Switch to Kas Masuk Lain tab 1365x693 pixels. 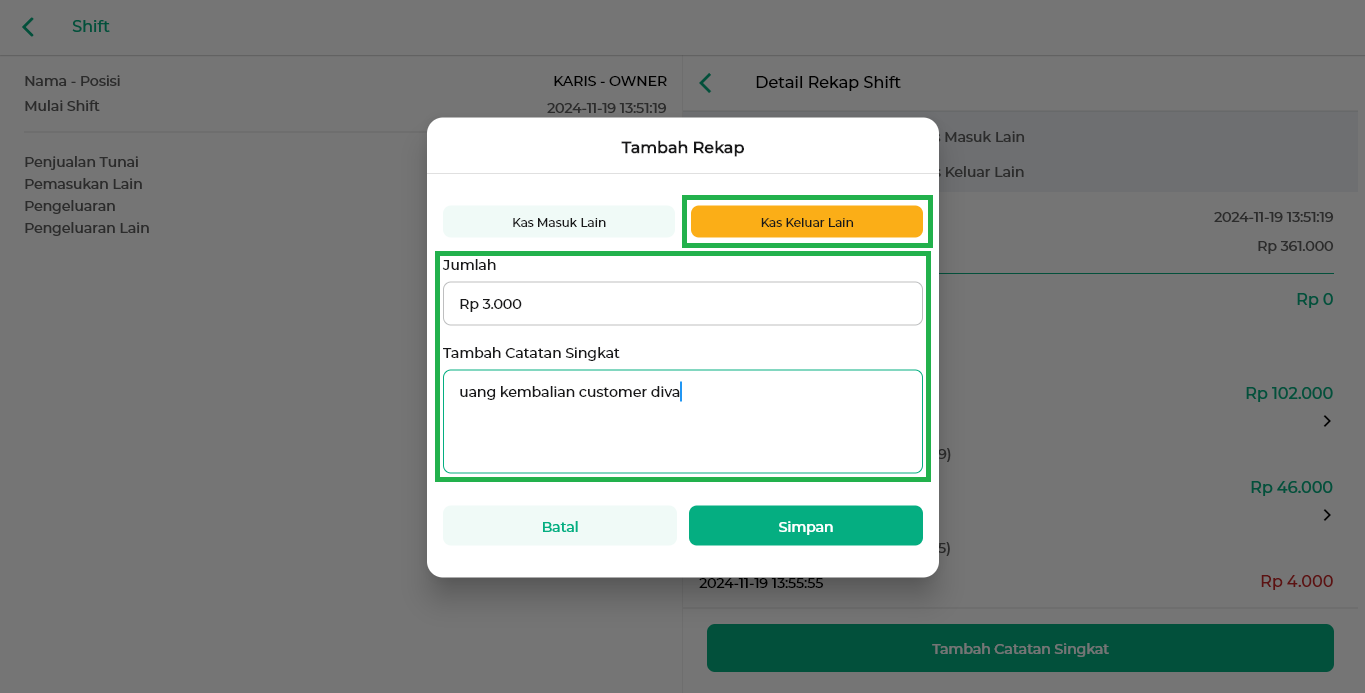(559, 222)
